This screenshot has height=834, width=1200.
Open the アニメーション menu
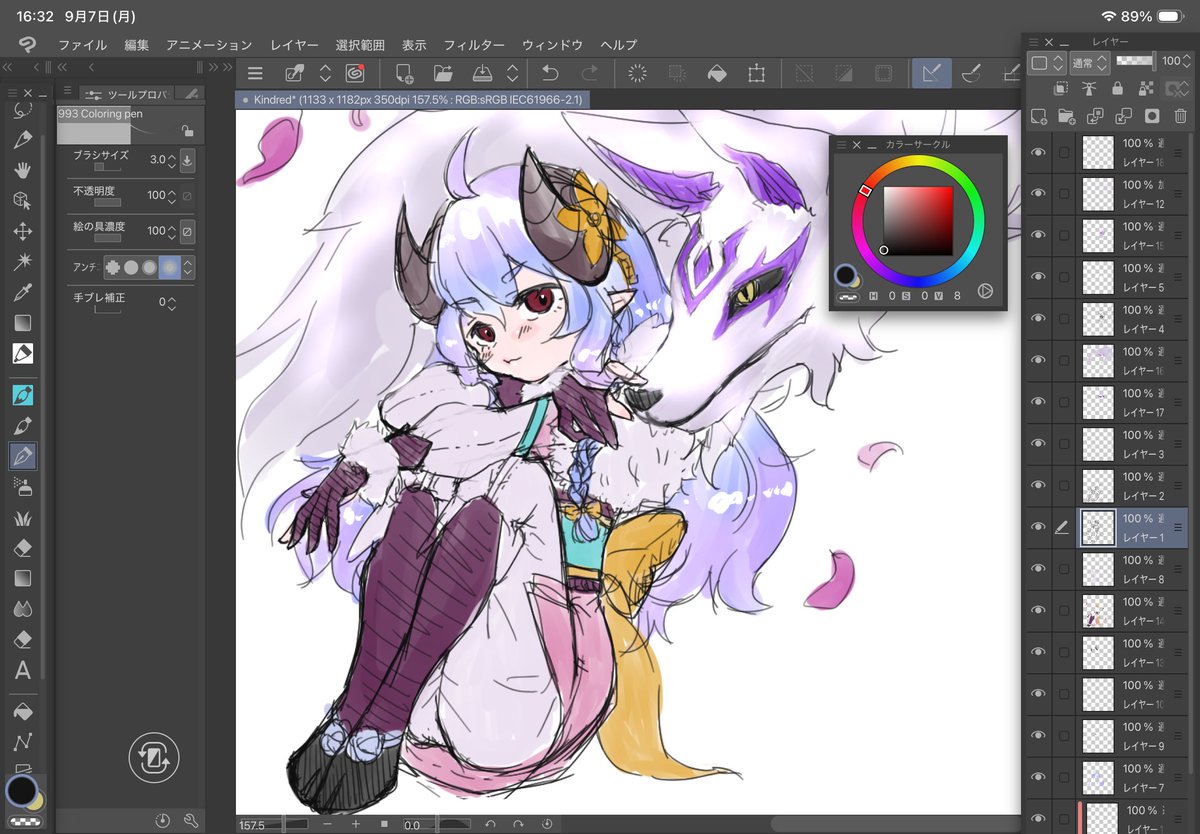point(209,45)
